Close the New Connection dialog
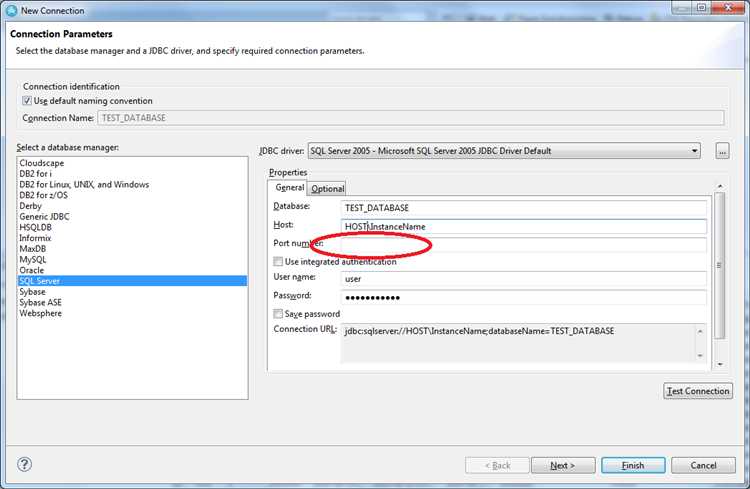Image resolution: width=750 pixels, height=489 pixels. [x=728, y=8]
